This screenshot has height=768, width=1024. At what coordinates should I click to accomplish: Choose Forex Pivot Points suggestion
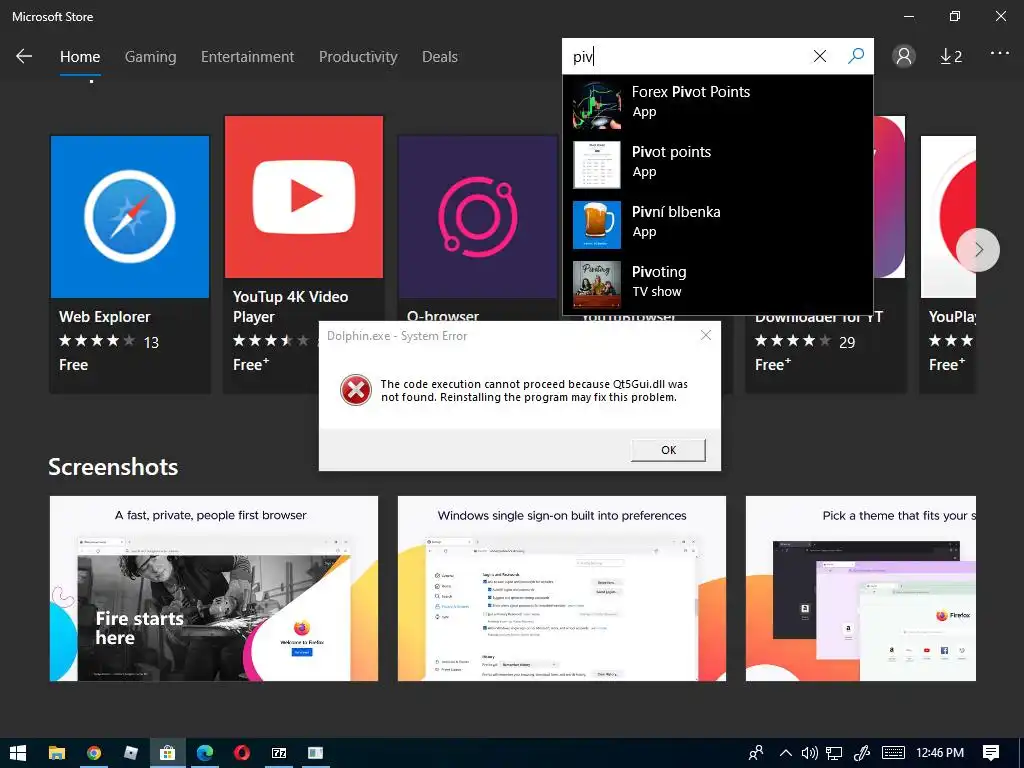coord(718,104)
